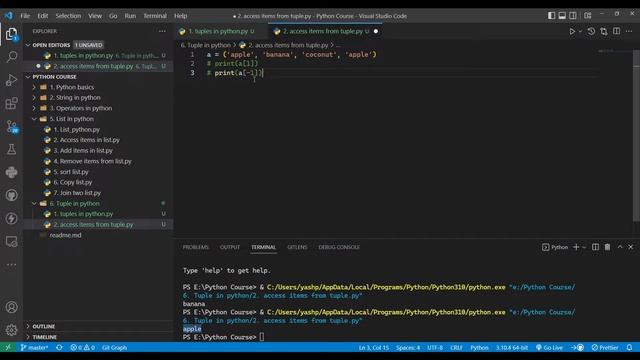Customize layout icon in title bar
The width and height of the screenshot is (640, 360).
tap(588, 16)
